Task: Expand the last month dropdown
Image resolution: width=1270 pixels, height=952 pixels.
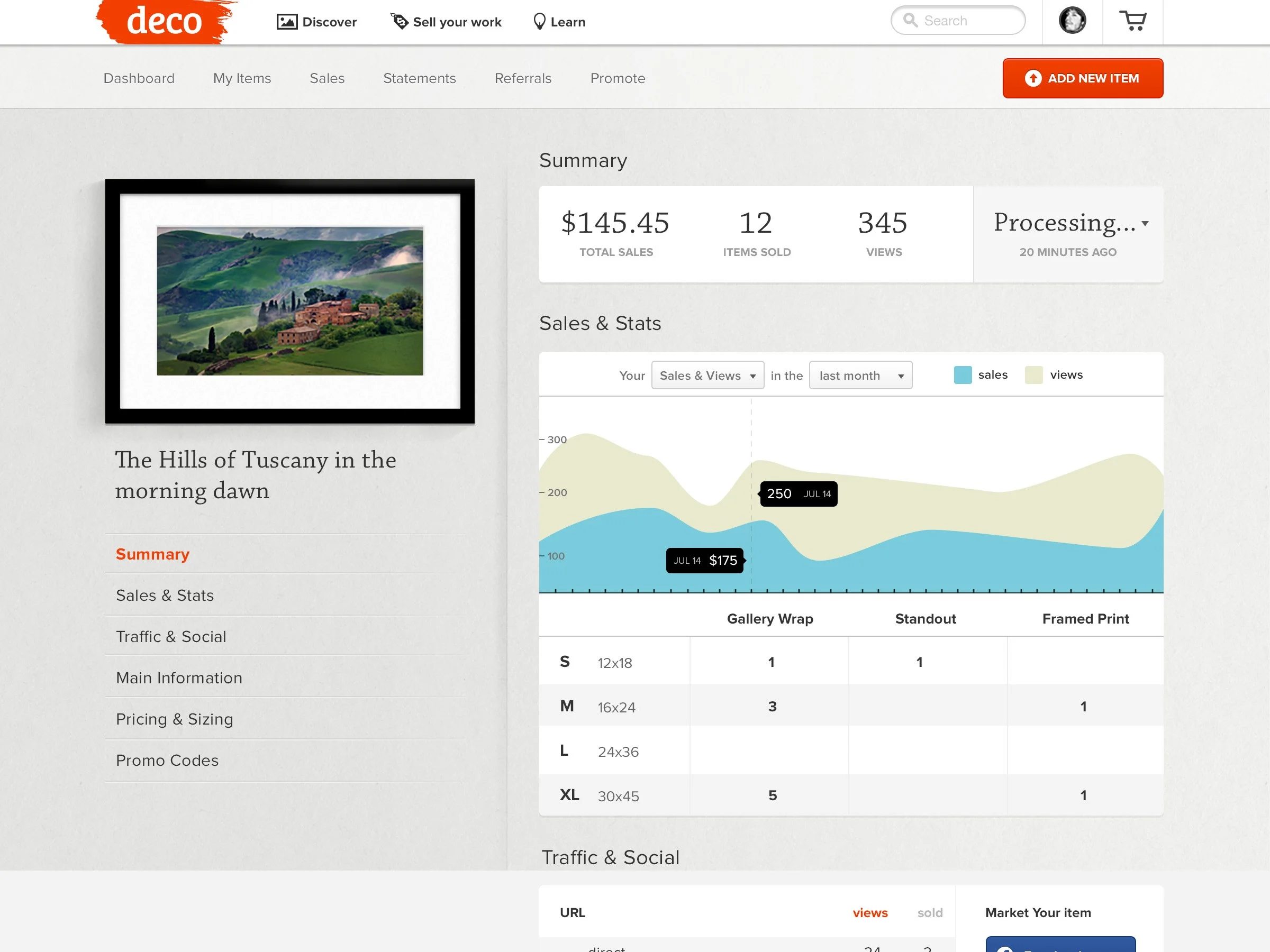Action: 860,376
